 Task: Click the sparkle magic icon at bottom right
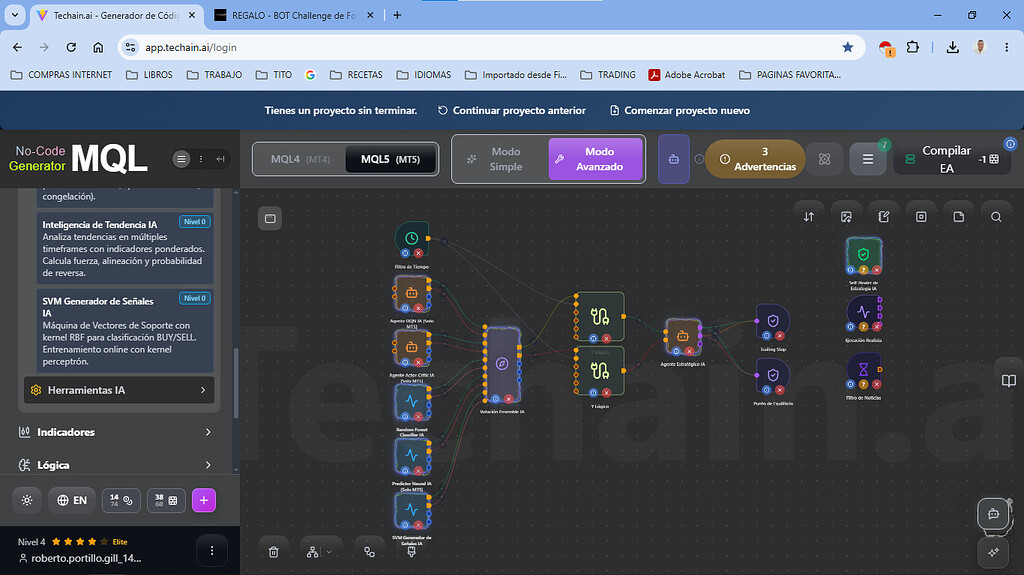(x=993, y=552)
